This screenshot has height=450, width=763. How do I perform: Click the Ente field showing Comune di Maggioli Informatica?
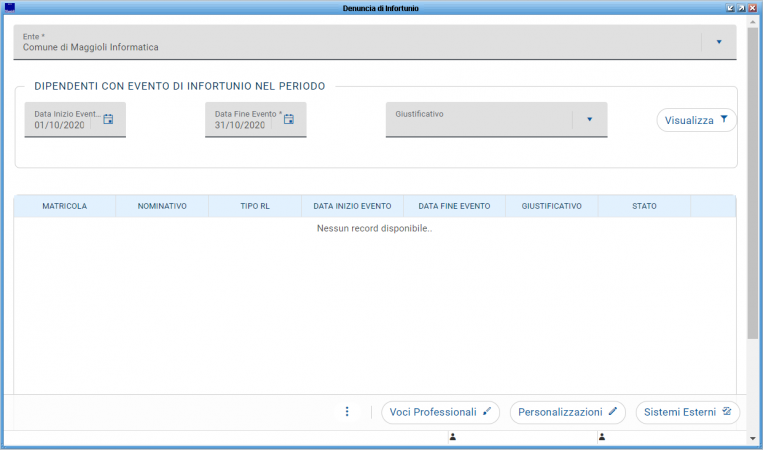[375, 42]
